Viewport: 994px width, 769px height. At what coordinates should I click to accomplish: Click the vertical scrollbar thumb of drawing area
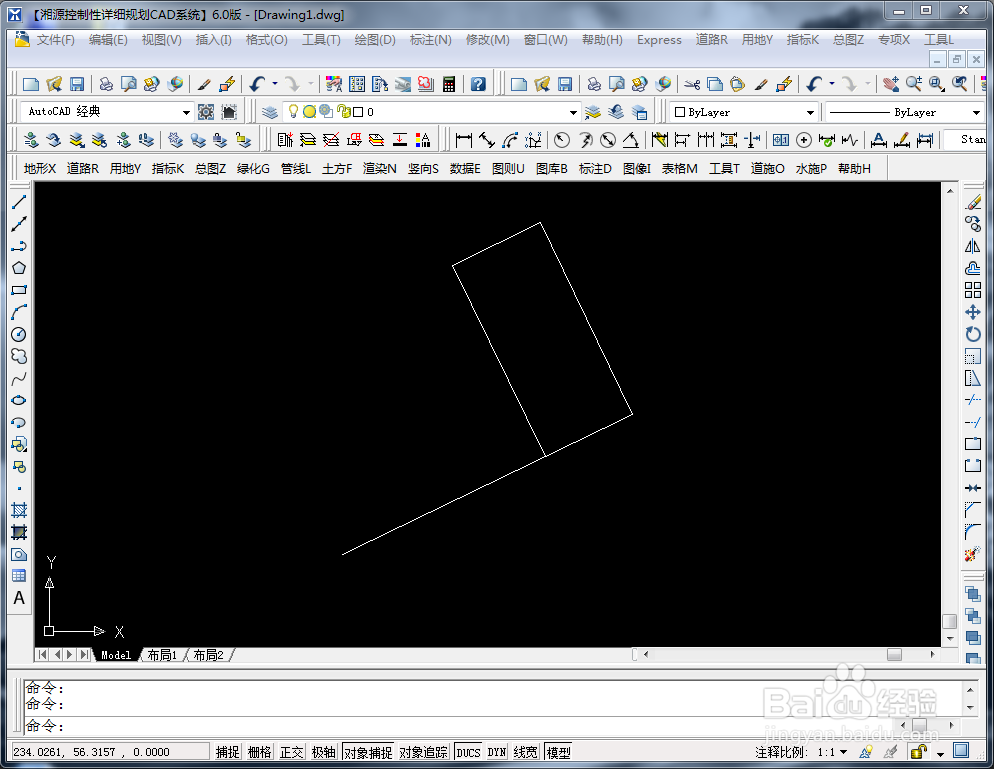click(x=949, y=621)
